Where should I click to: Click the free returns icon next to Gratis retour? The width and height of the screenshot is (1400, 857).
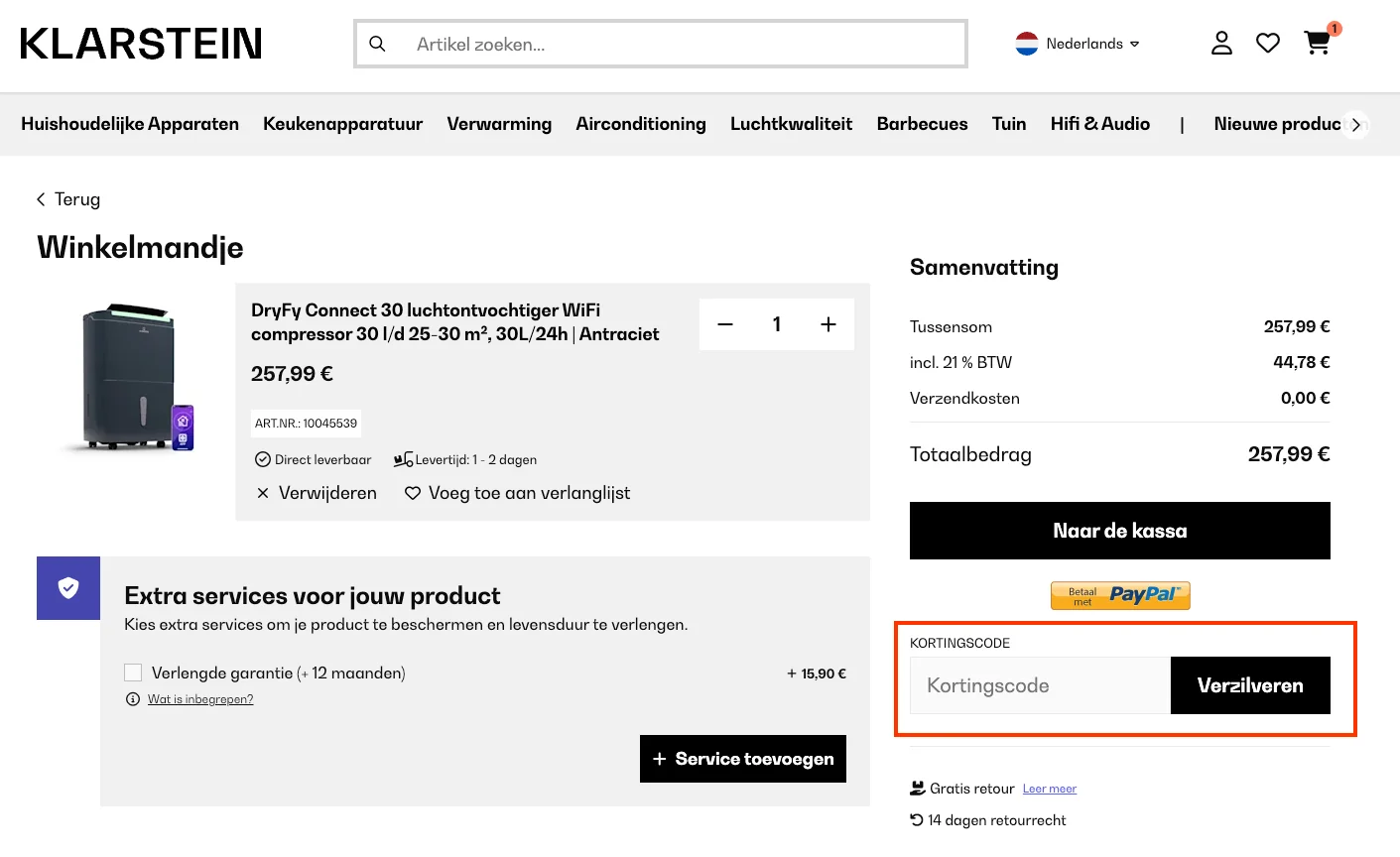(915, 787)
